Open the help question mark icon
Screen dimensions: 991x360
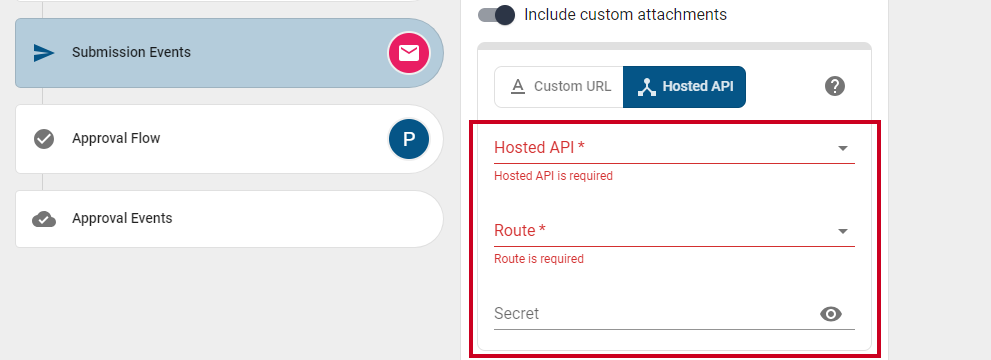point(835,86)
